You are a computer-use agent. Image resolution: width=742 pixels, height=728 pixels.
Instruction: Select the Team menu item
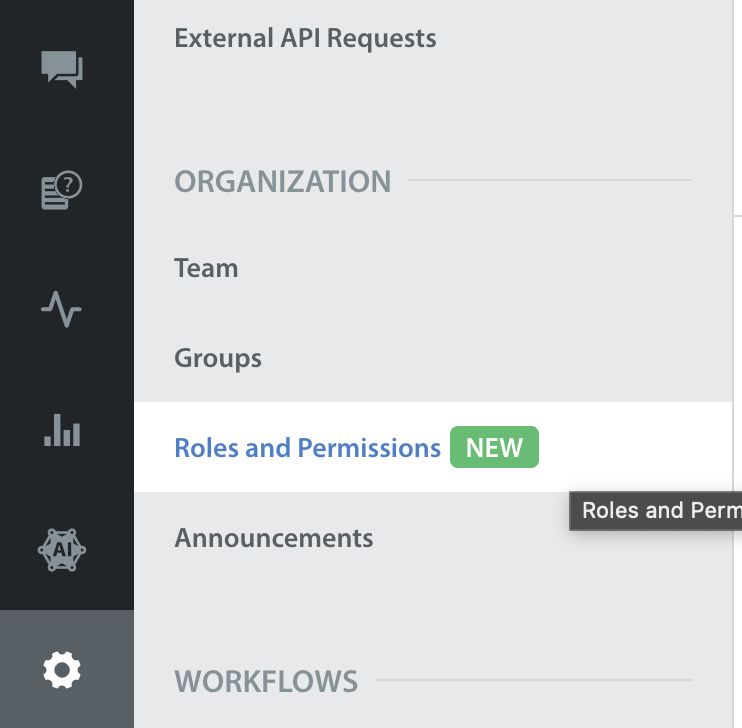(206, 268)
